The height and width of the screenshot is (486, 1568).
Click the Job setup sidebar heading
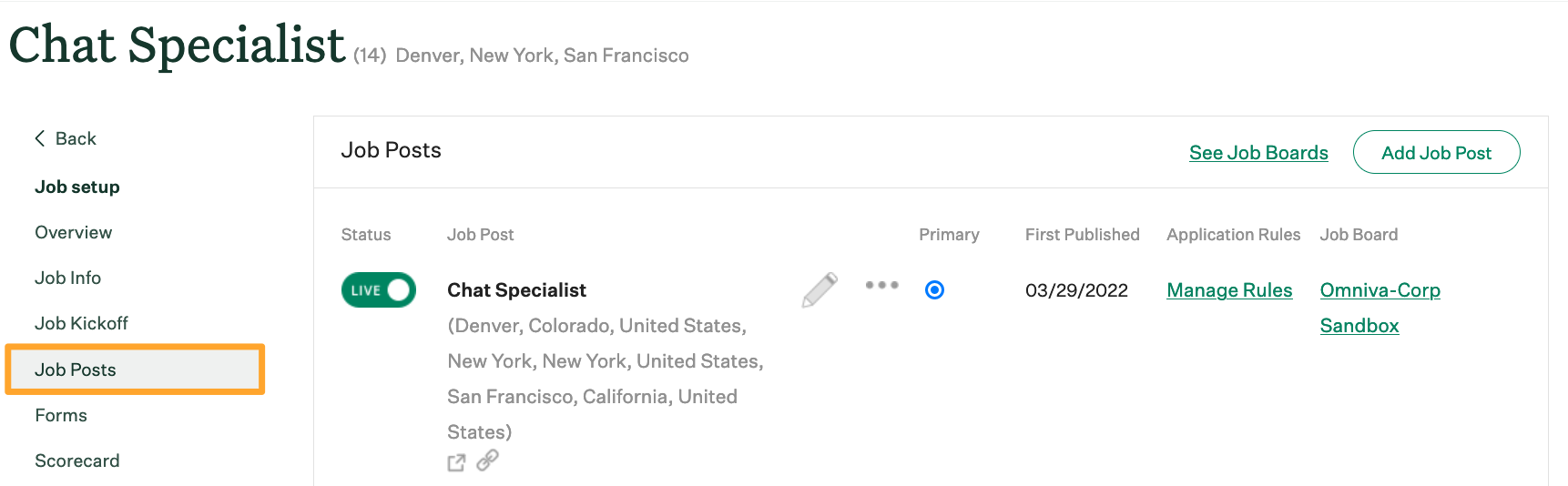(x=77, y=187)
